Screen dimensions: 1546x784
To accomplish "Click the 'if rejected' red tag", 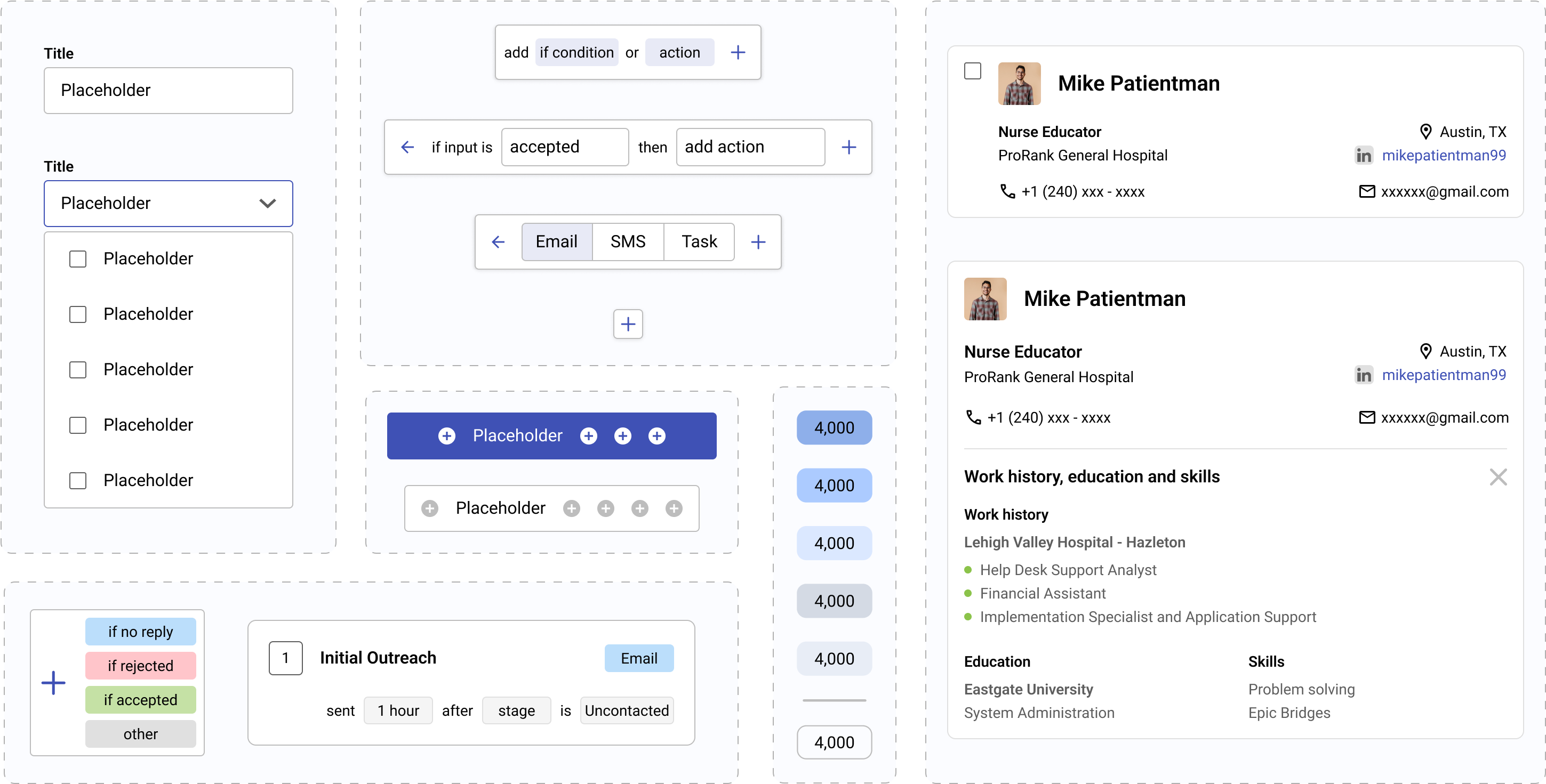I will point(140,665).
